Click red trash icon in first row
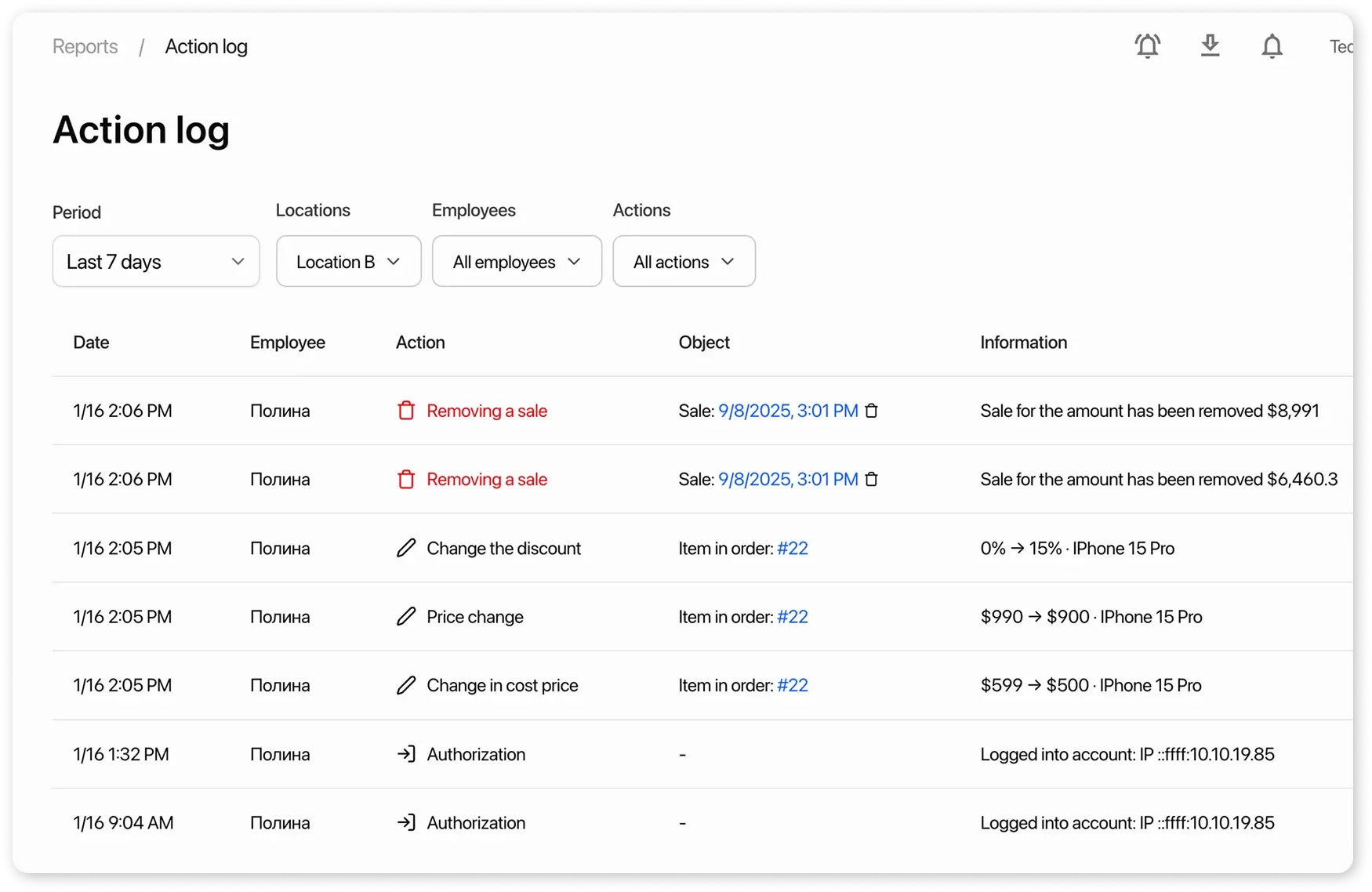Image resolution: width=1372 pixels, height=892 pixels. point(406,411)
